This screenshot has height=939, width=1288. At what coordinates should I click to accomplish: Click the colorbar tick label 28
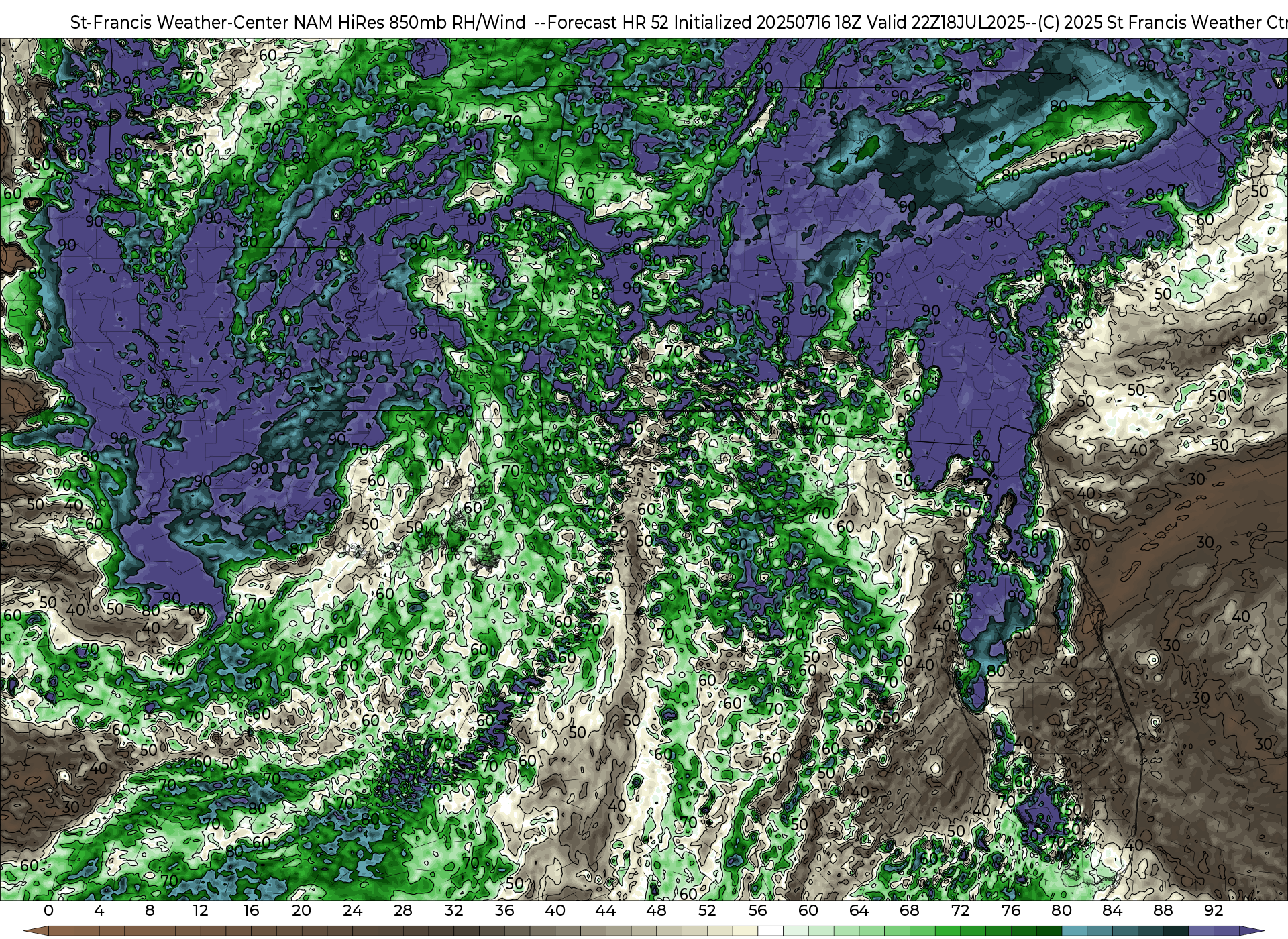[403, 911]
